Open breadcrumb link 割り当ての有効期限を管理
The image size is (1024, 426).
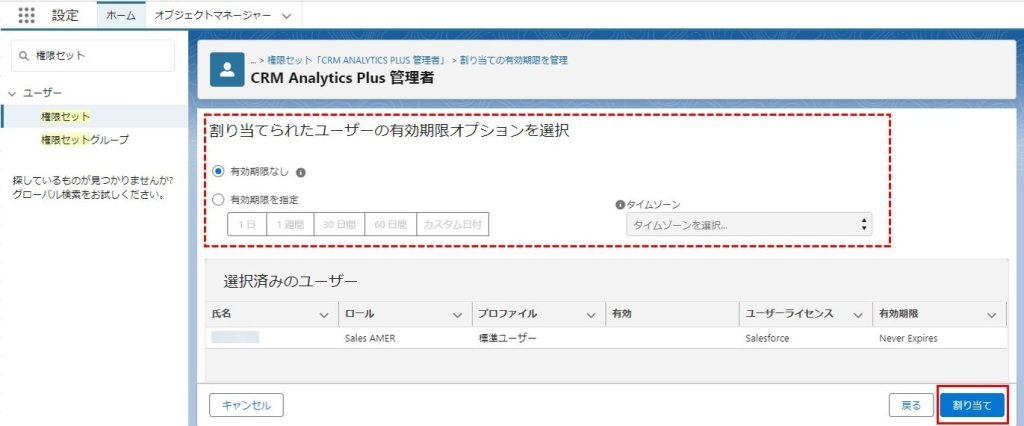514,60
